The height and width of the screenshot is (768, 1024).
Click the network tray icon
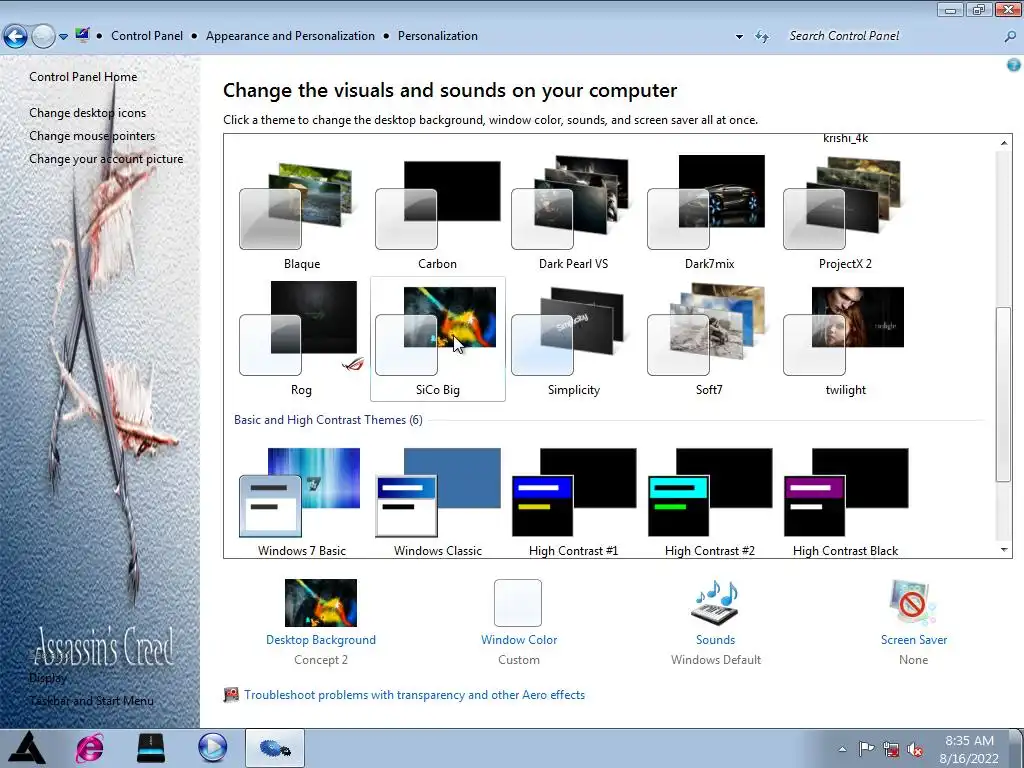[891, 749]
